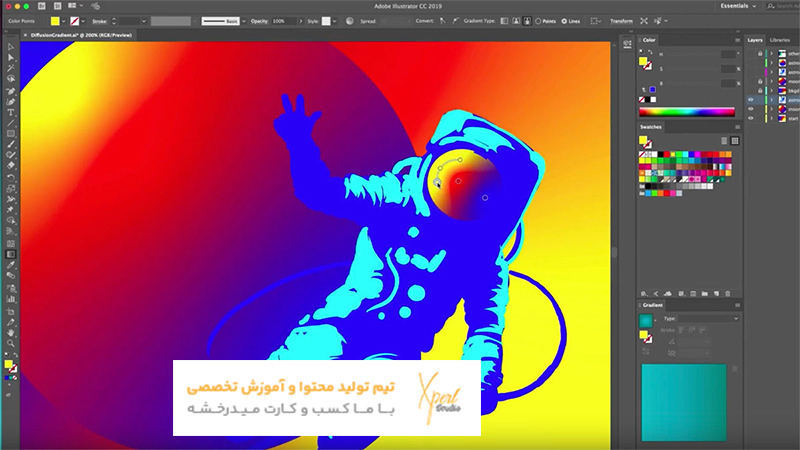Switch to the Libraries tab

[780, 40]
